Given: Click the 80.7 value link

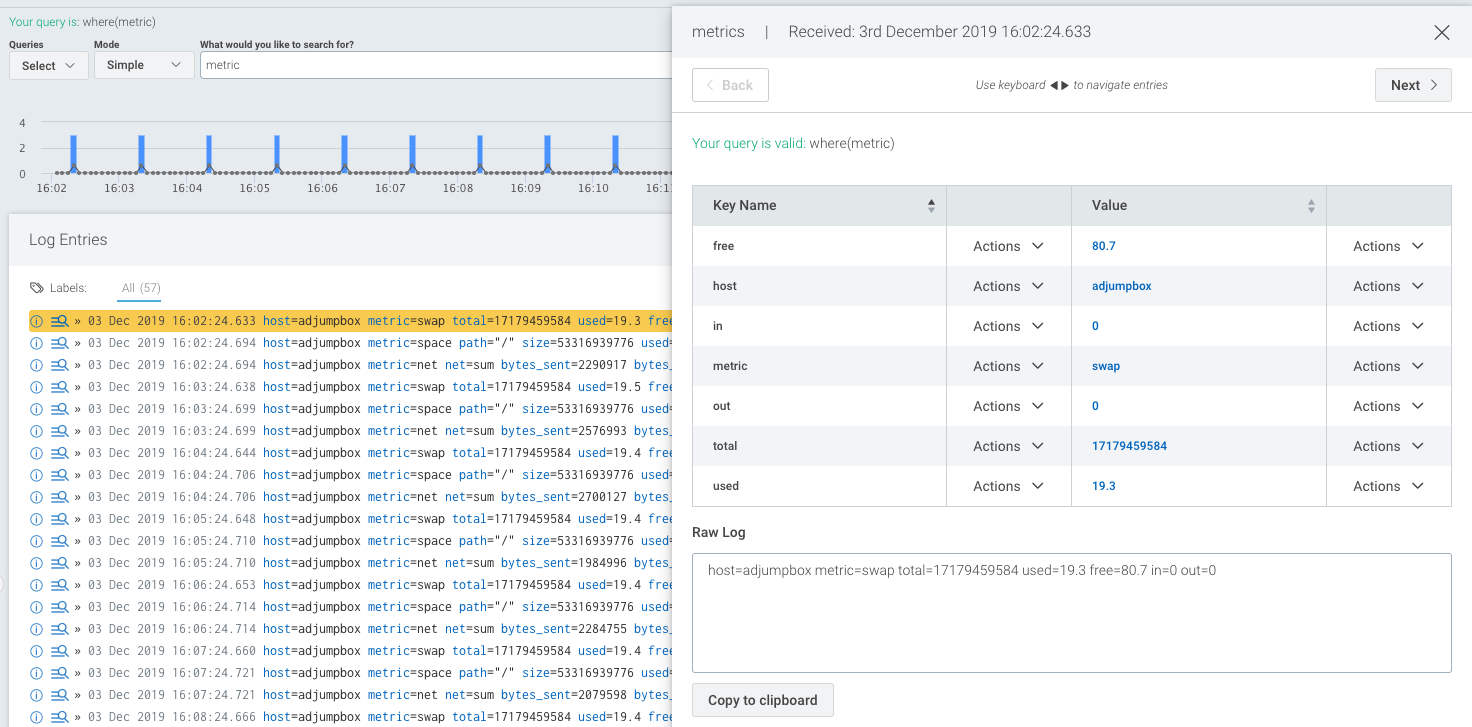Looking at the screenshot, I should click(1104, 246).
